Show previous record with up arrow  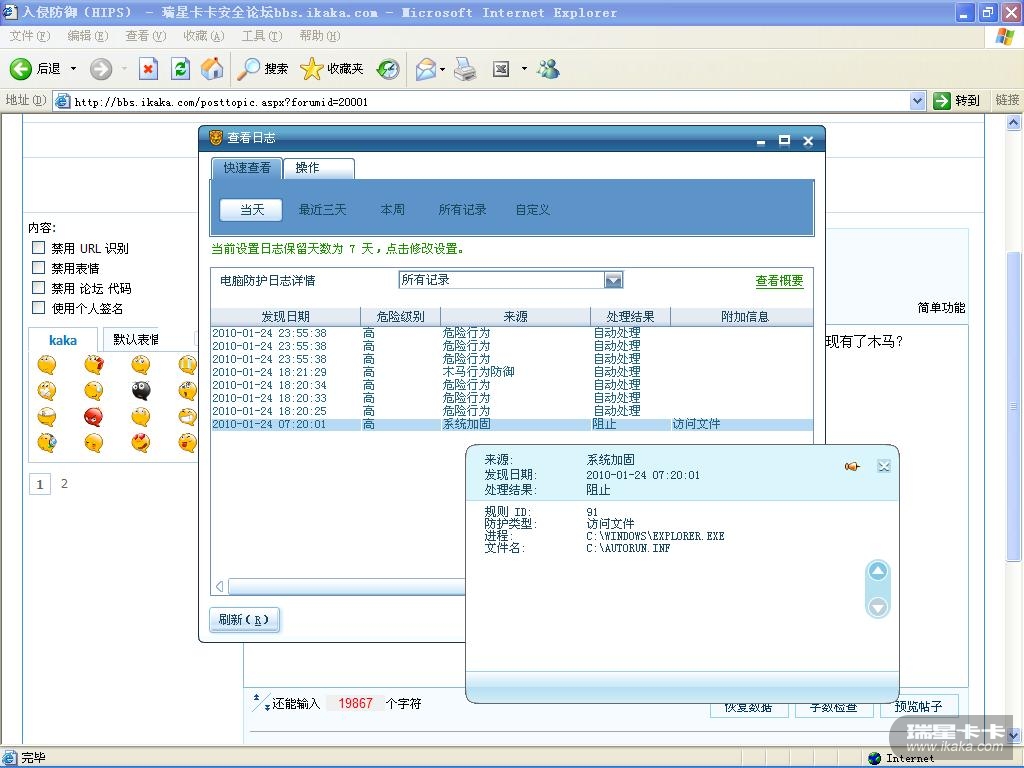click(878, 571)
